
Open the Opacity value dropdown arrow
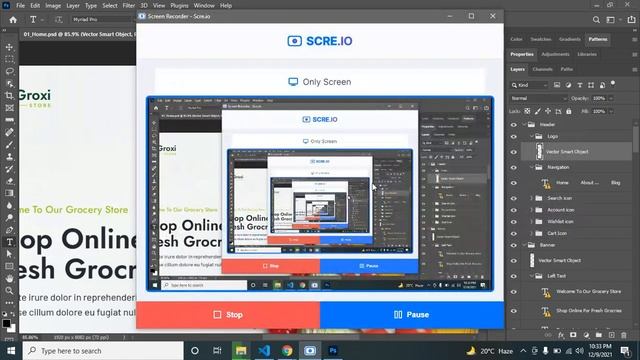tap(611, 98)
